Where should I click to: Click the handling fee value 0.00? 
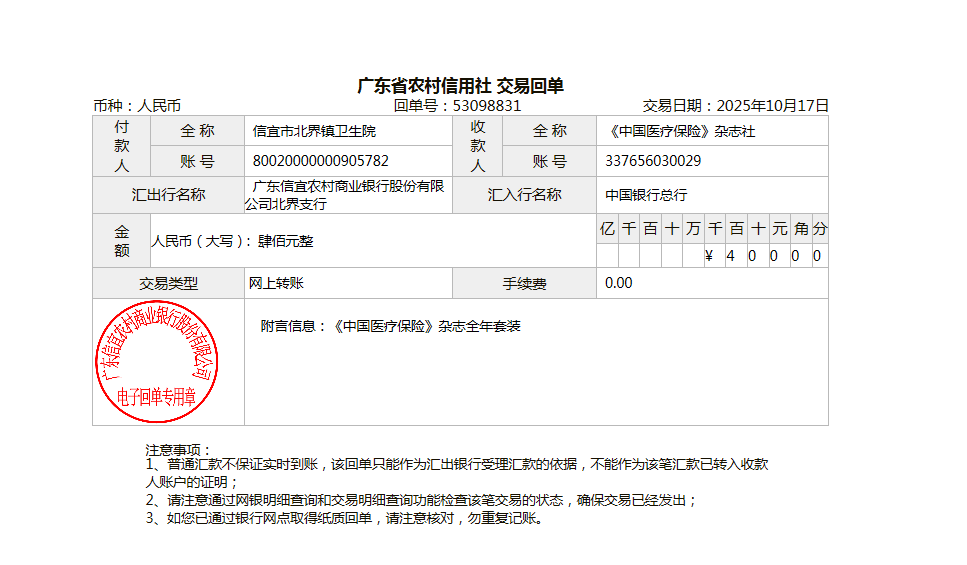point(619,283)
